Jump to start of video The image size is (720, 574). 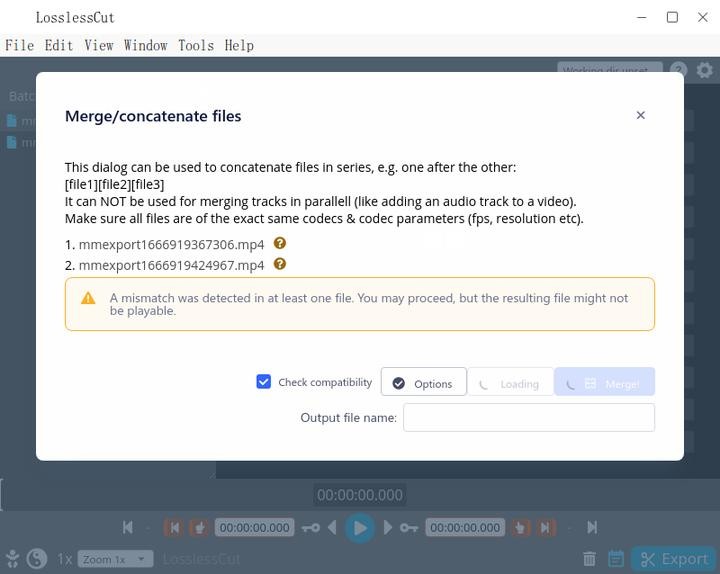point(128,527)
